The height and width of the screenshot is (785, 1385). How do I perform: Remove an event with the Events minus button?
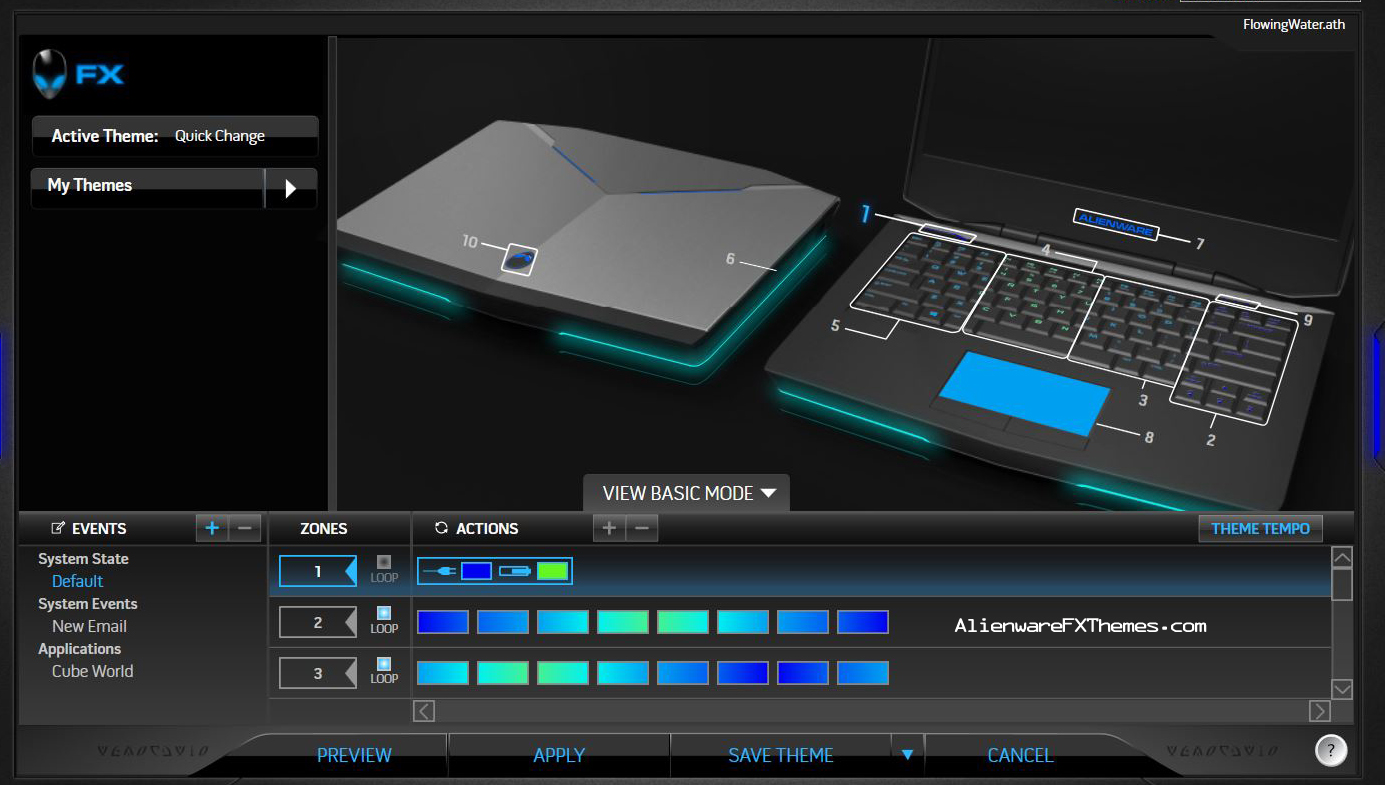(x=245, y=528)
